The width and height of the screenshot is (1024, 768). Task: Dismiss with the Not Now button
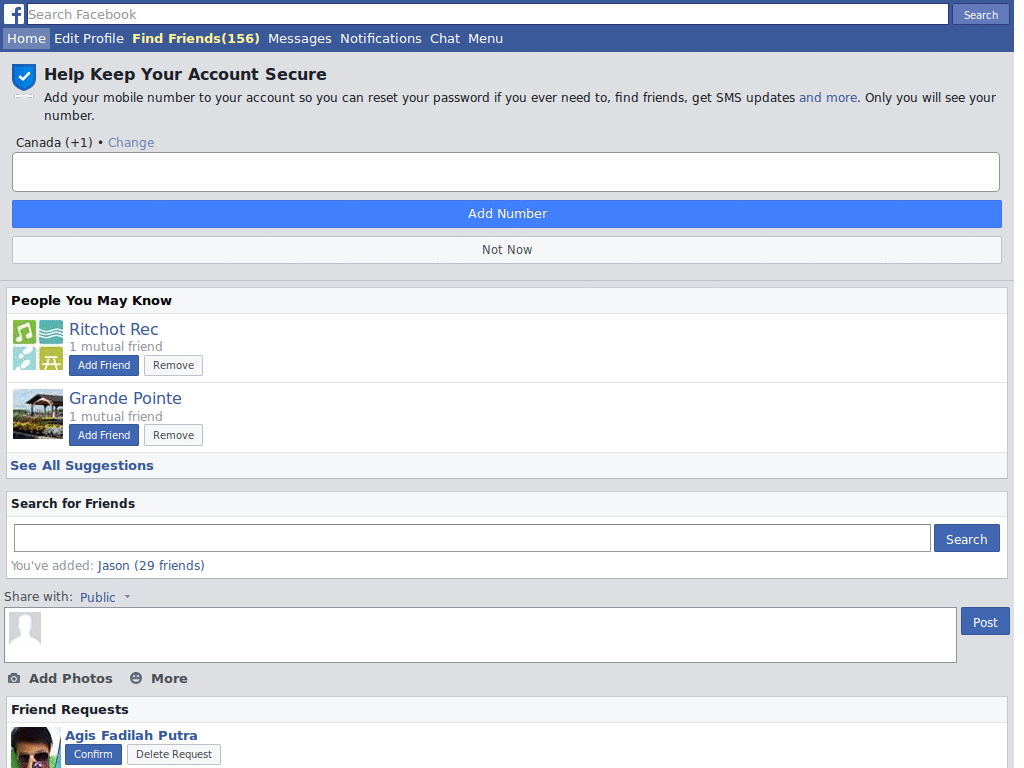tap(507, 249)
